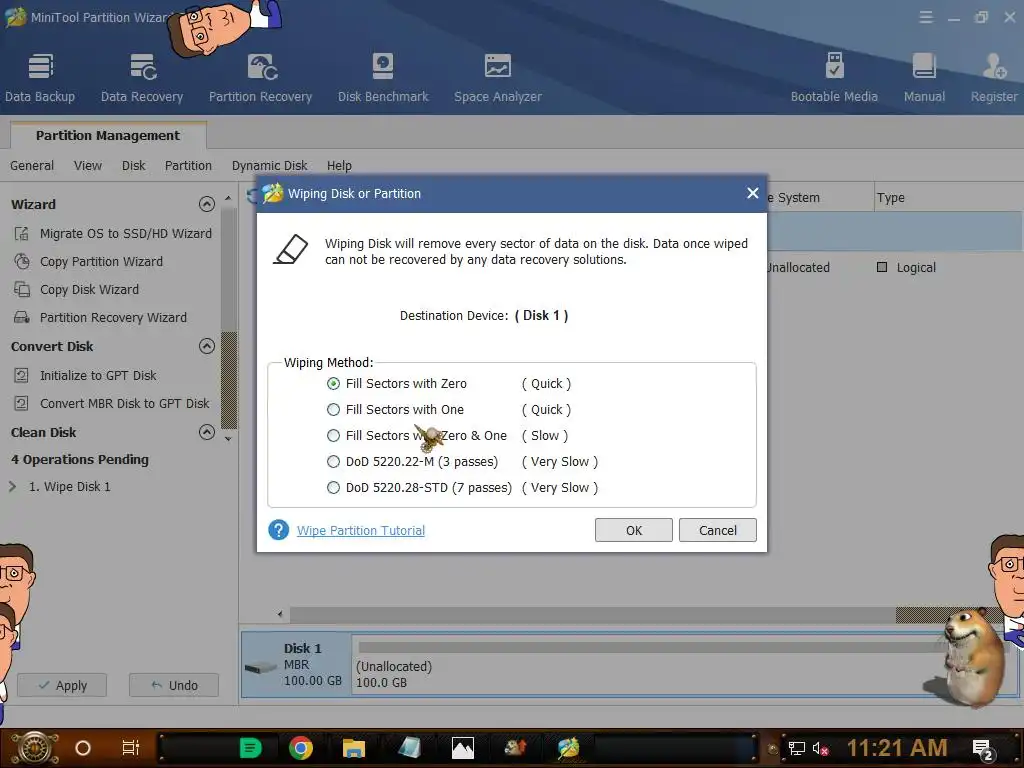Click the Copy Disk Wizard icon

click(22, 289)
